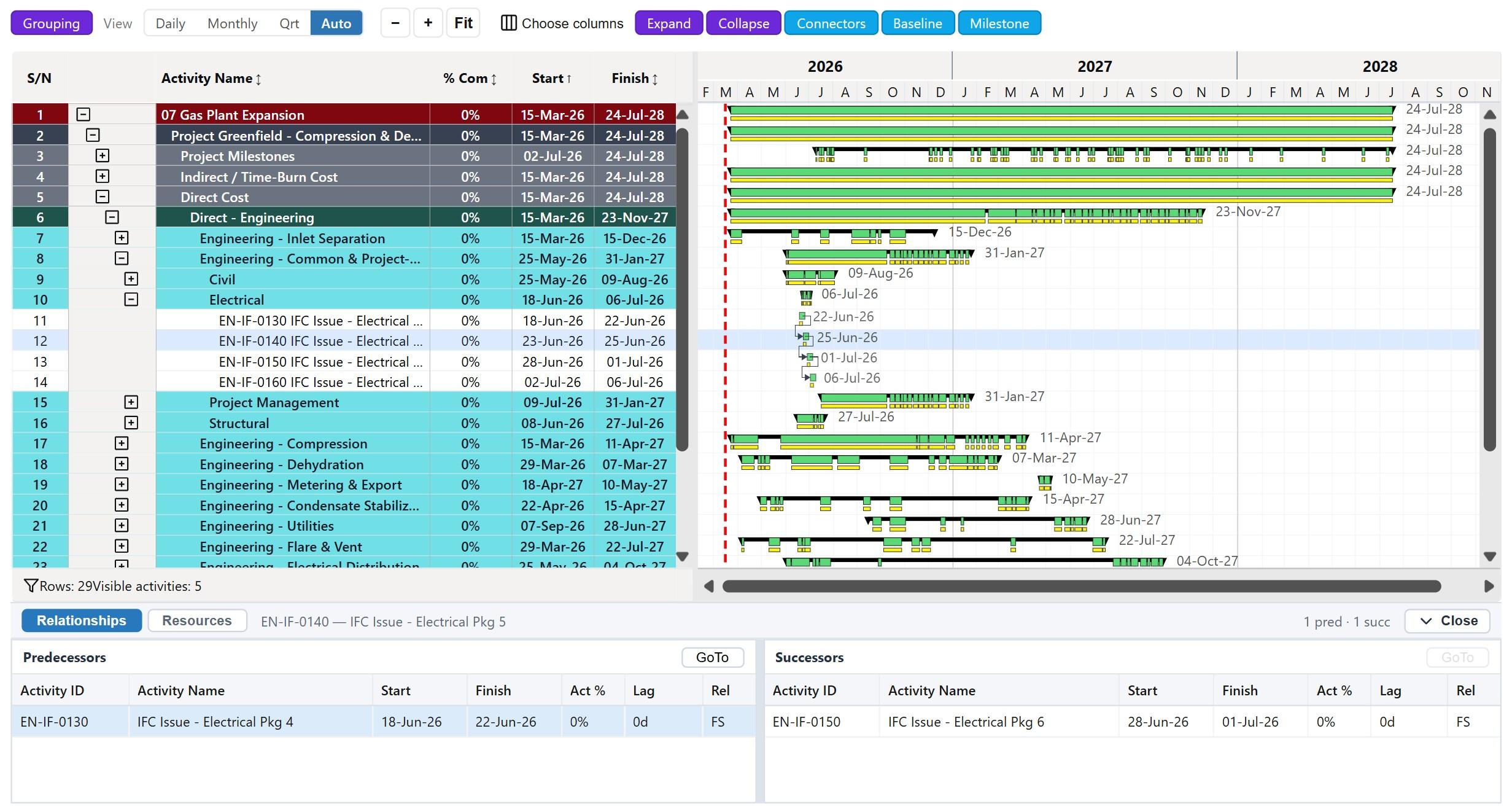Image resolution: width=1512 pixels, height=812 pixels.
Task: Select activity row EN-IF-0140 IFC Issue
Action: tap(344, 341)
